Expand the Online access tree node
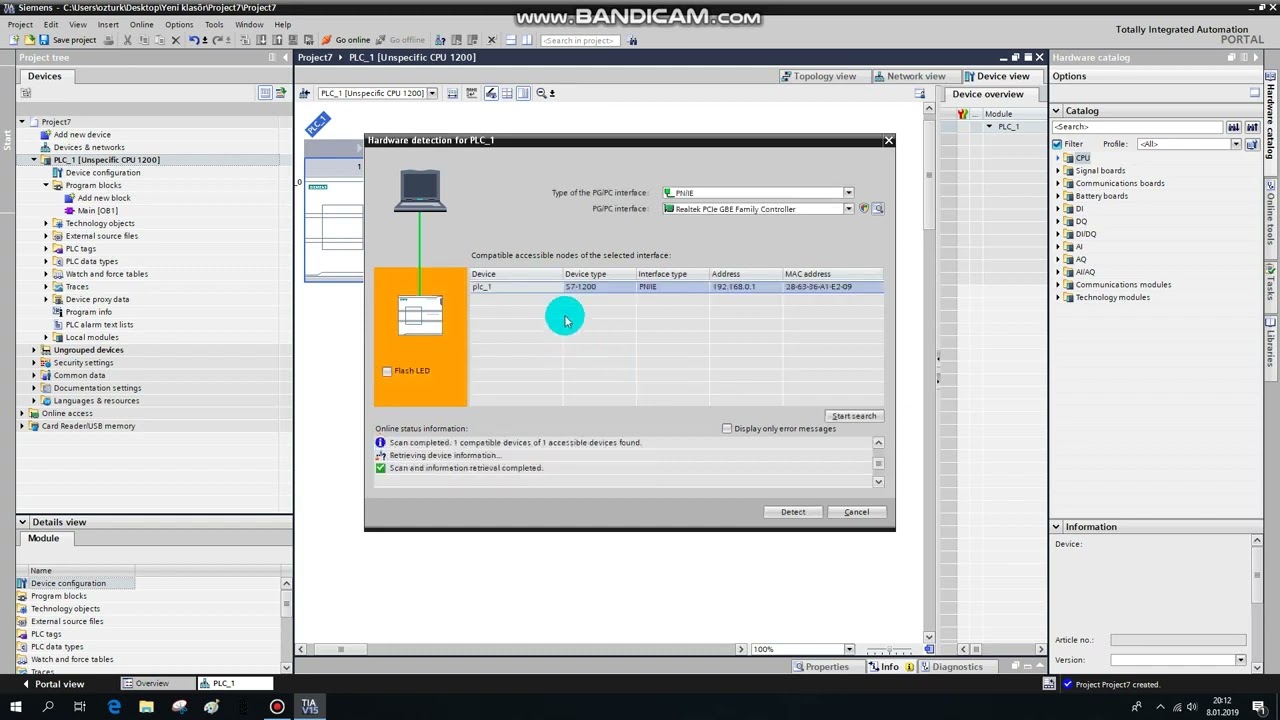 22,413
